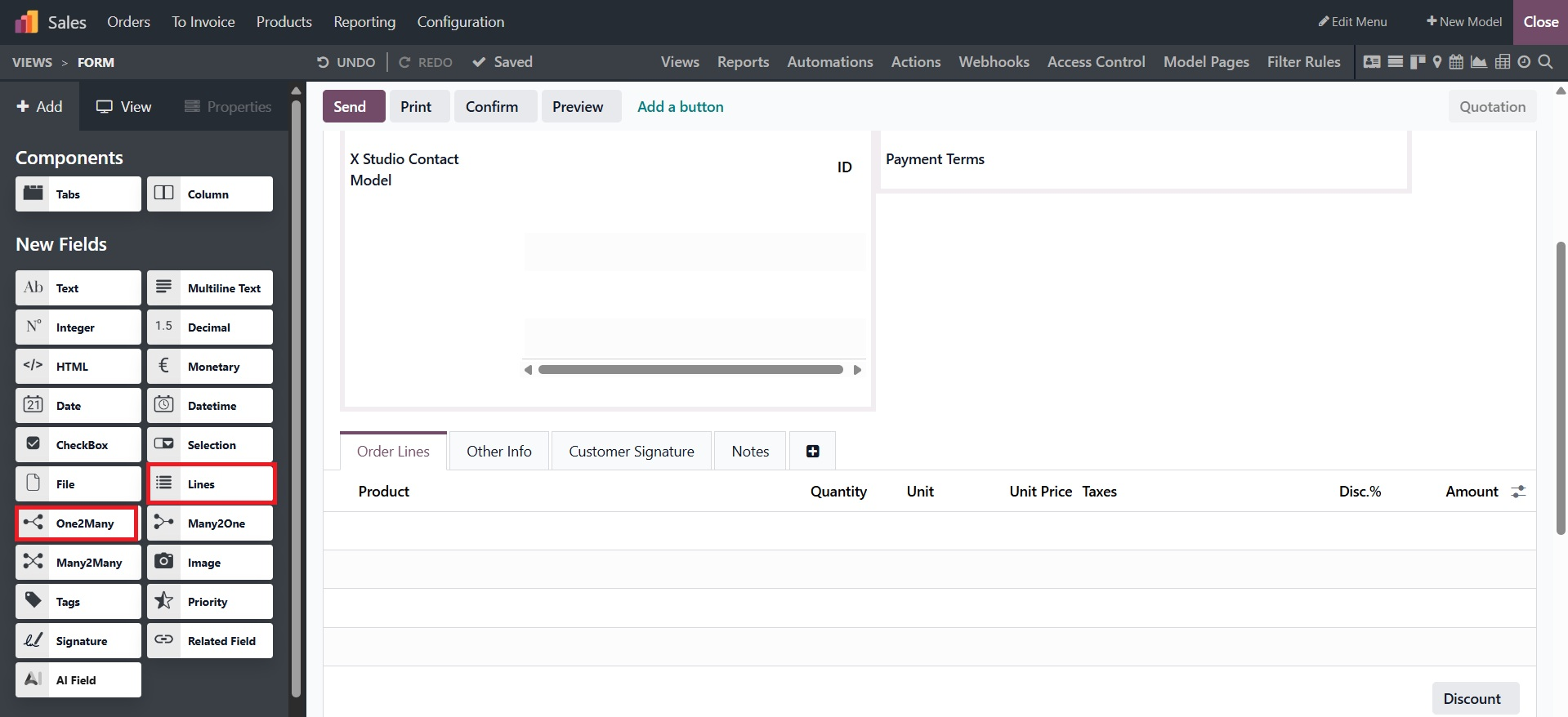The height and width of the screenshot is (717, 1568).
Task: Switch to the View sidebar tab
Action: pos(123,107)
